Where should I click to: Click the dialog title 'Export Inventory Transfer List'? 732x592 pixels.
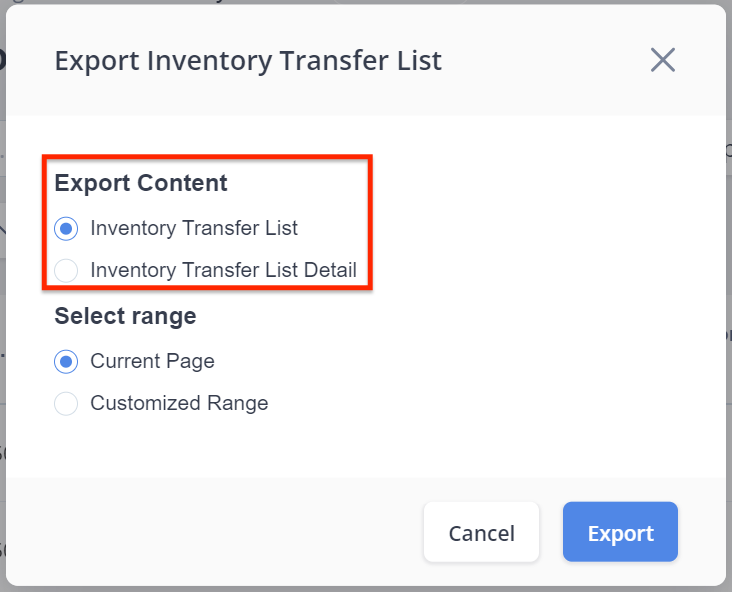point(248,61)
